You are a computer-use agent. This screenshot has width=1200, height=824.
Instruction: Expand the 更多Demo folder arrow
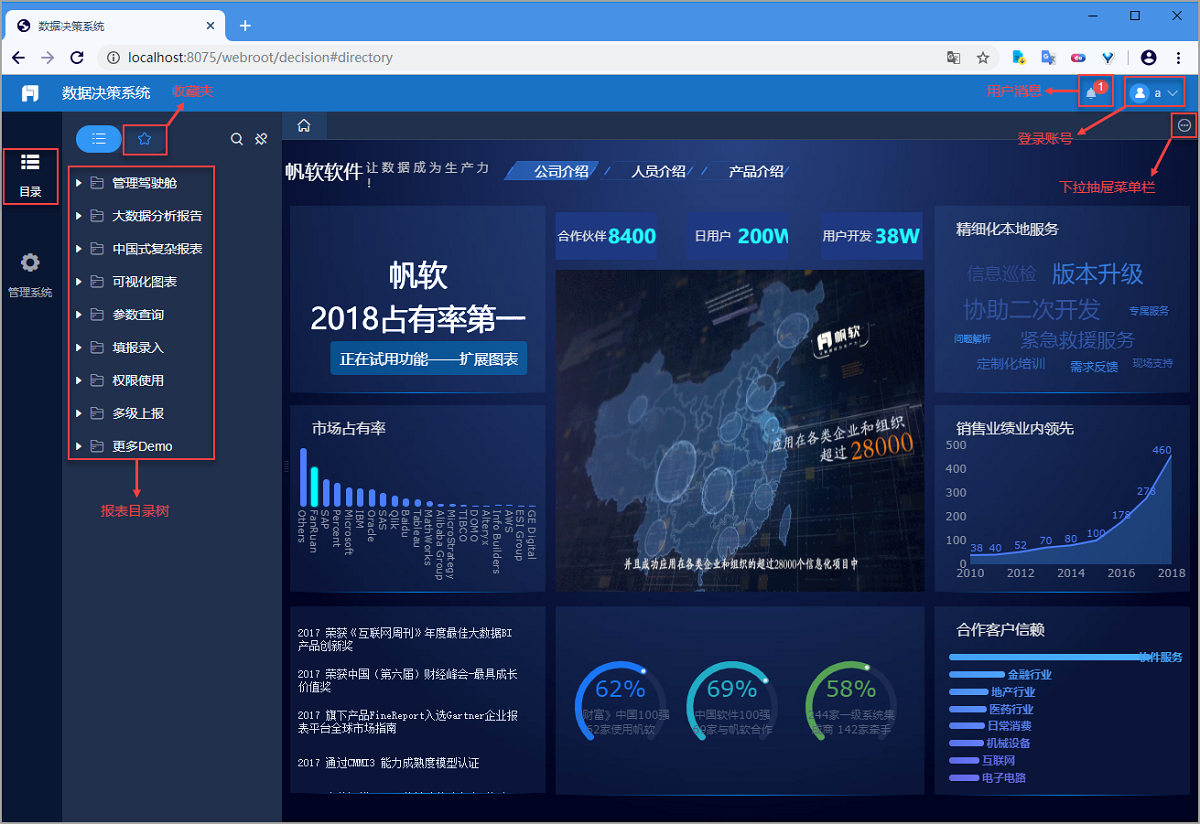[x=79, y=447]
